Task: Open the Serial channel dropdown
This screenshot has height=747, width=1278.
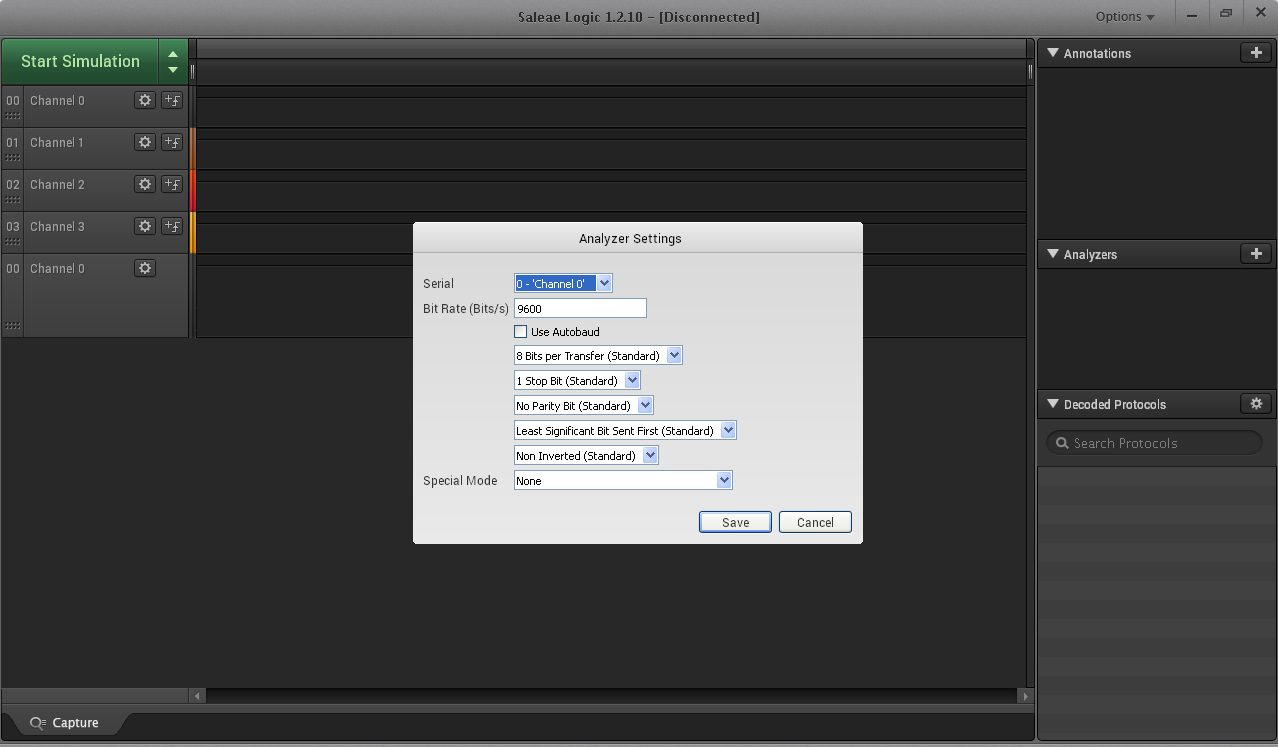Action: (x=563, y=284)
